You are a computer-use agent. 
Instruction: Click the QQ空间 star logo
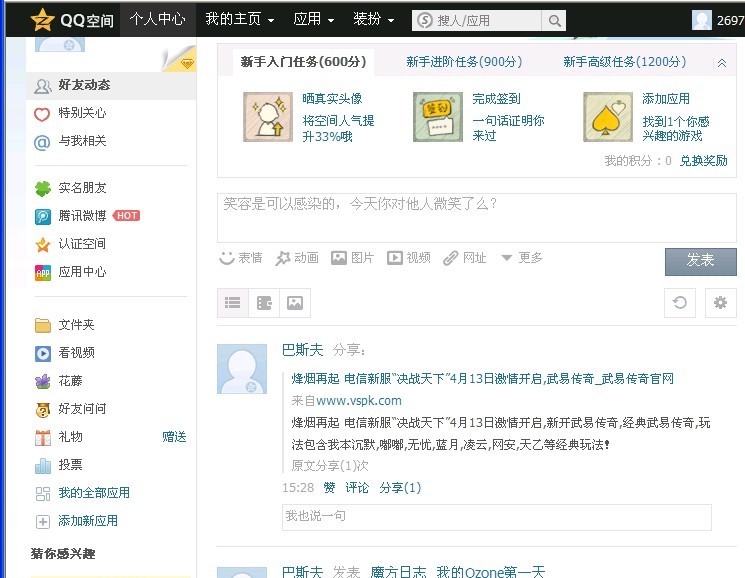click(x=42, y=20)
